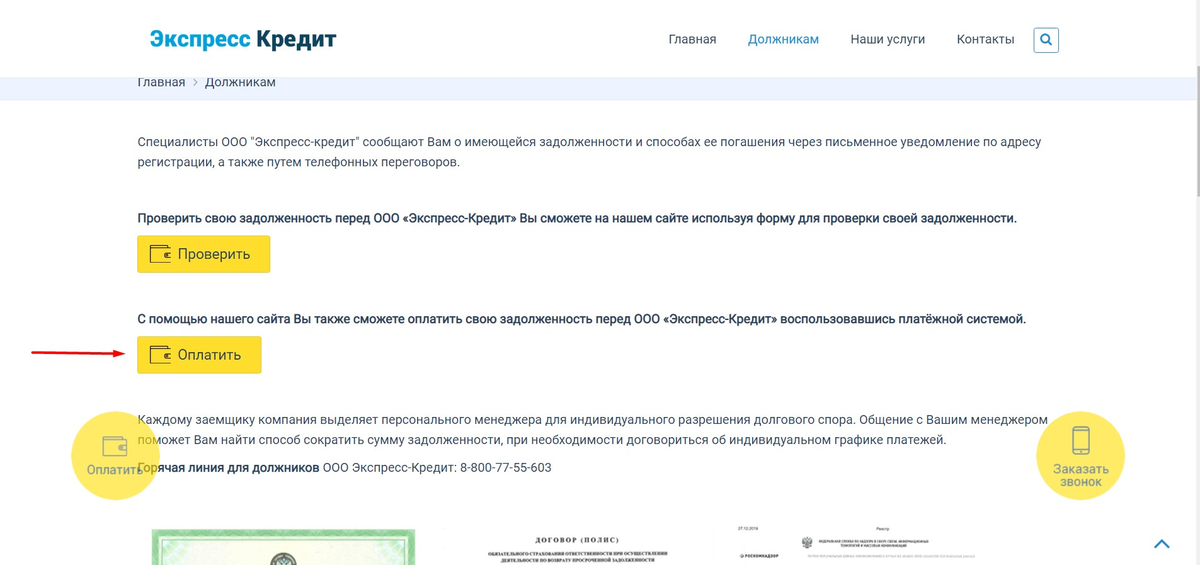This screenshot has width=1200, height=565.
Task: Click the hotline number 8-800-77-55-603
Action: (x=505, y=468)
